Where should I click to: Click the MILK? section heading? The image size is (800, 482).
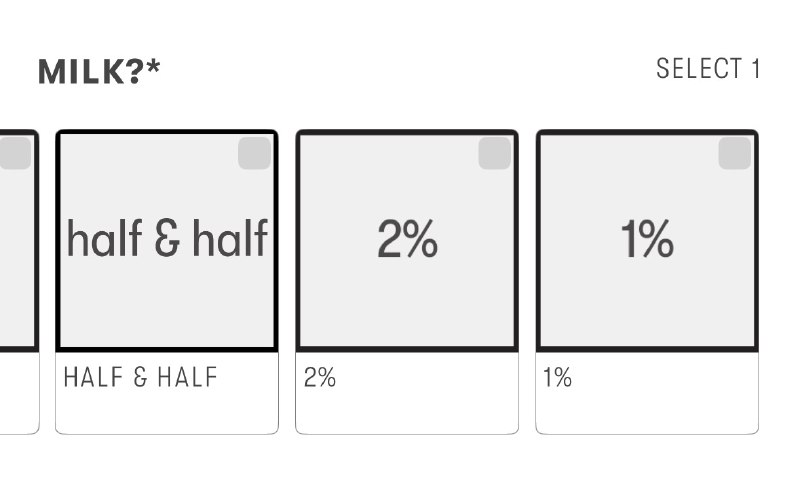tap(90, 72)
